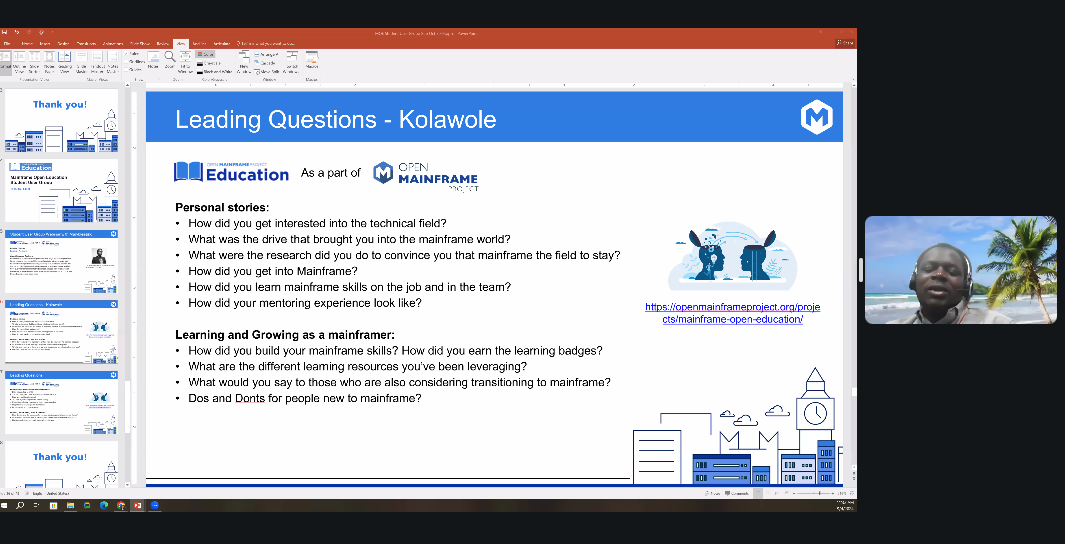This screenshot has height=544, width=1065.
Task: Select Grayscale display mode
Action: tap(209, 63)
